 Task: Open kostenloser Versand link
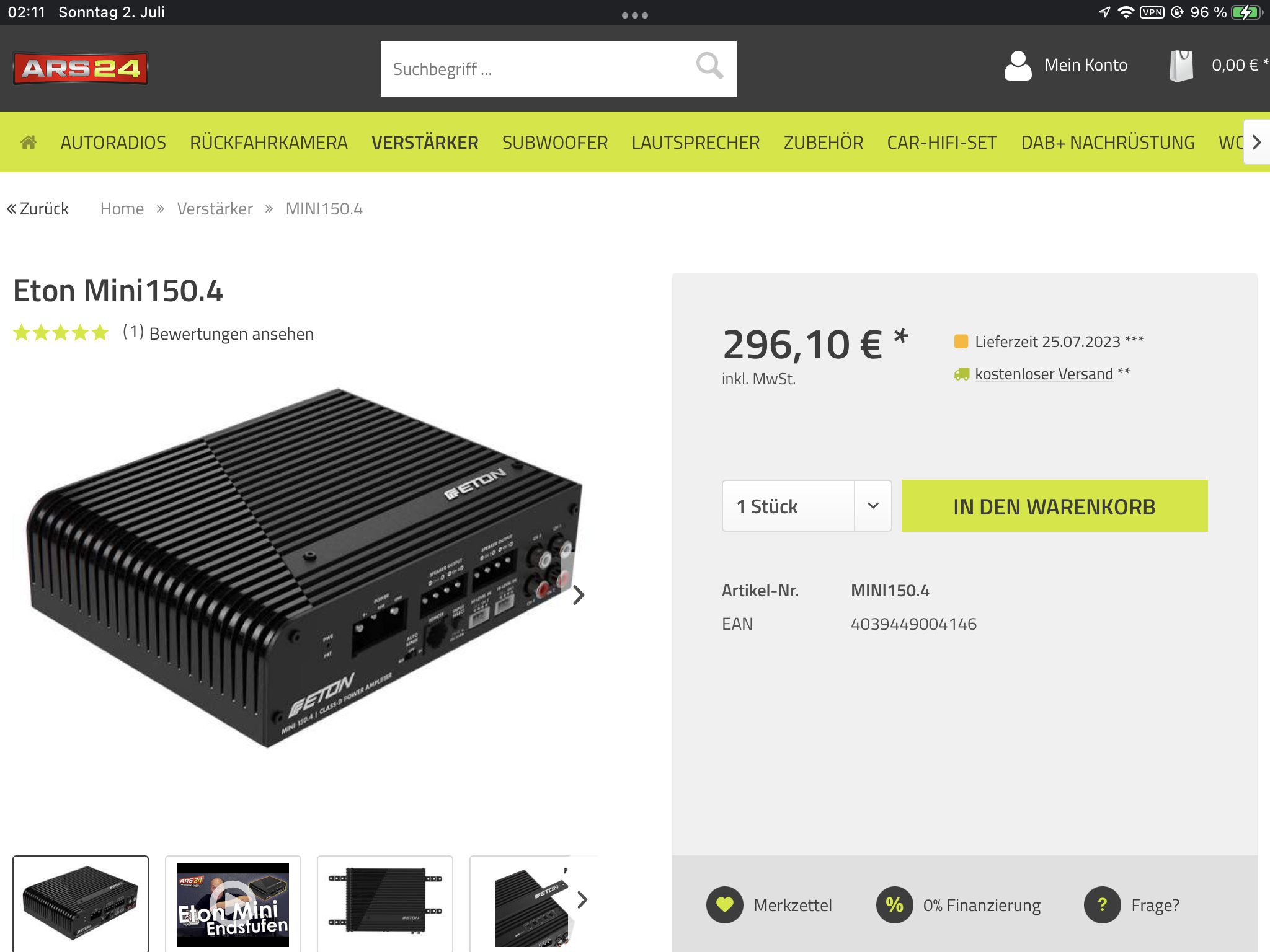pos(1044,374)
